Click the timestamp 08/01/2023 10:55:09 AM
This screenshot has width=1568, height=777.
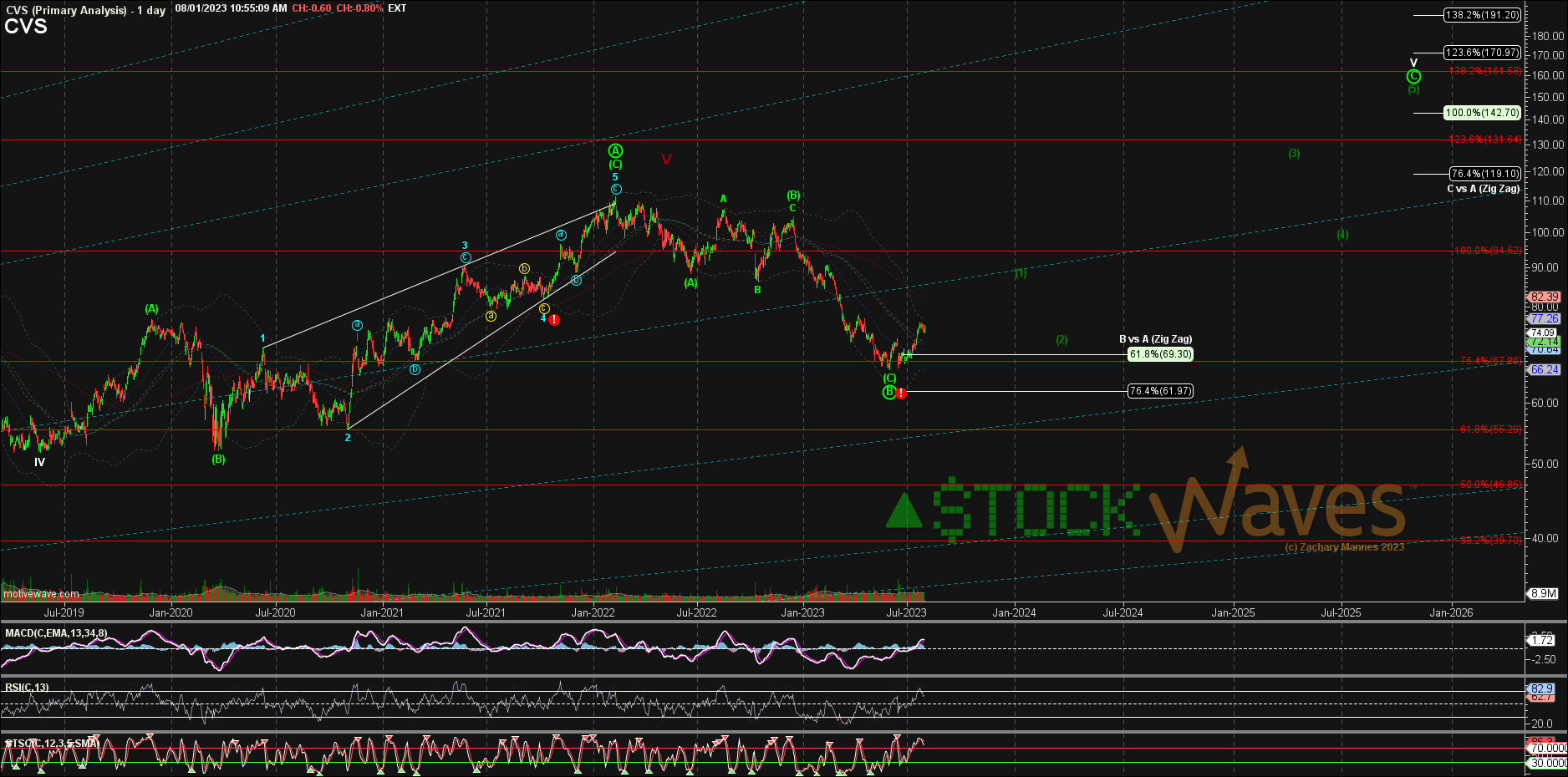[x=231, y=8]
